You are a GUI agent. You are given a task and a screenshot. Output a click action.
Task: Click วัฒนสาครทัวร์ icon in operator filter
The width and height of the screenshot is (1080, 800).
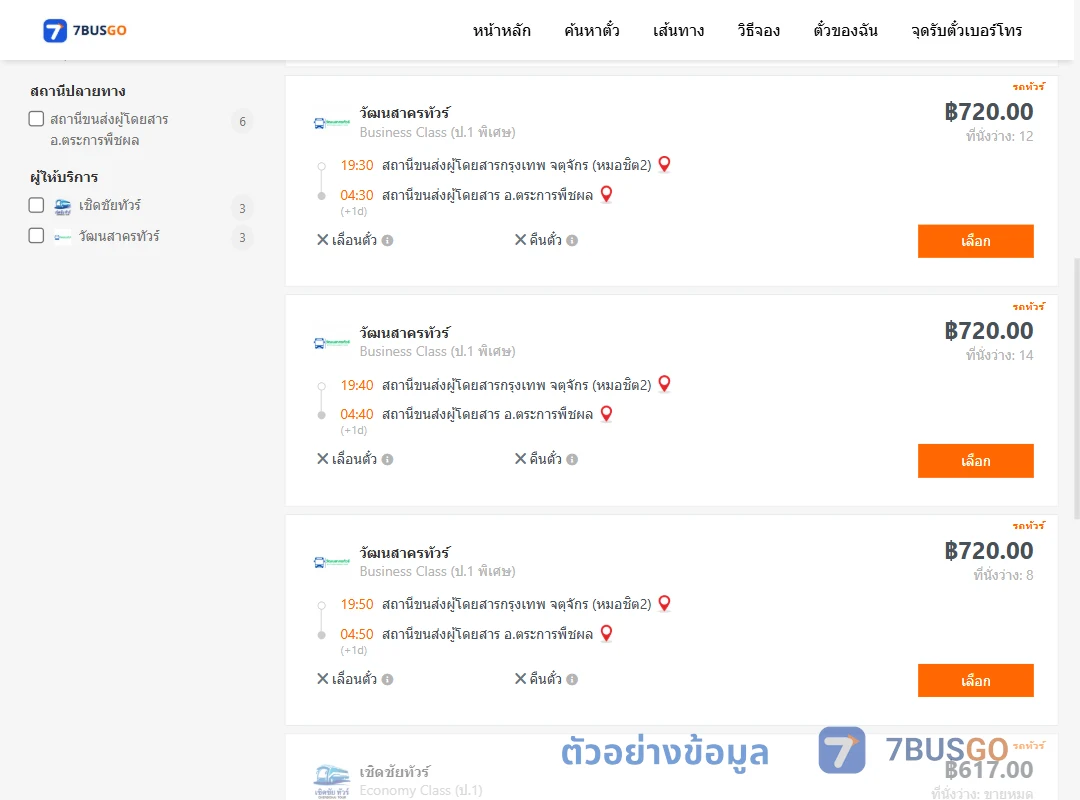pyautogui.click(x=63, y=237)
